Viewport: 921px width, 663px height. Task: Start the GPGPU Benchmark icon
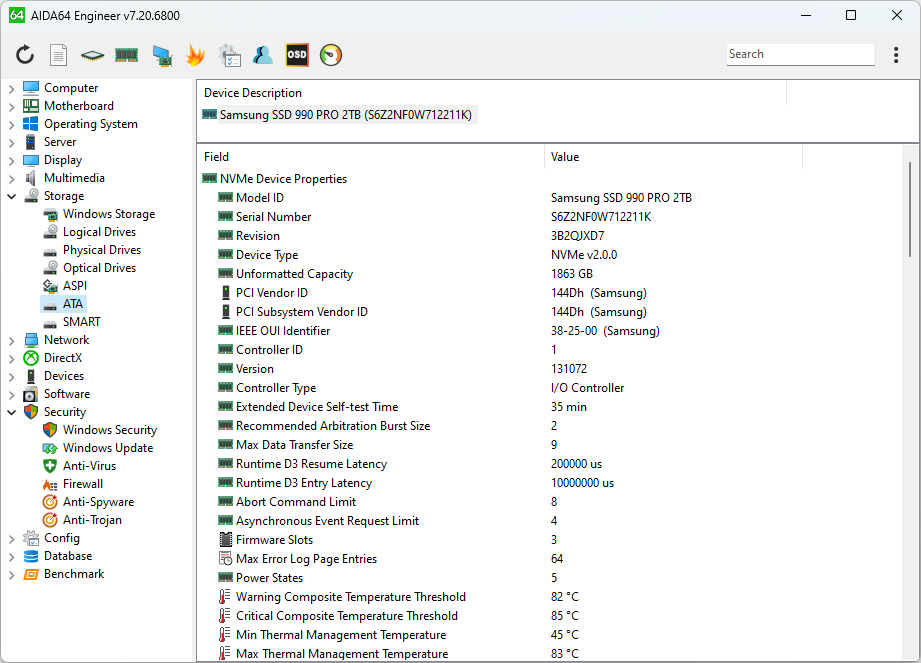tap(160, 54)
